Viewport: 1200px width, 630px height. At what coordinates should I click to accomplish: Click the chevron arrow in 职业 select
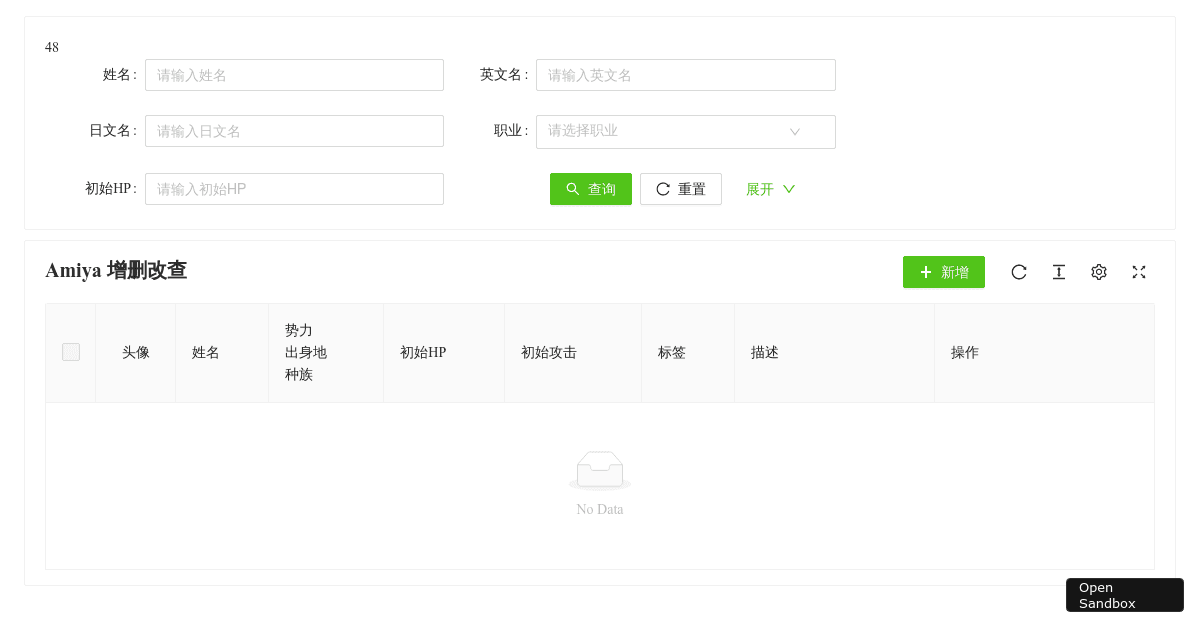[x=795, y=131]
